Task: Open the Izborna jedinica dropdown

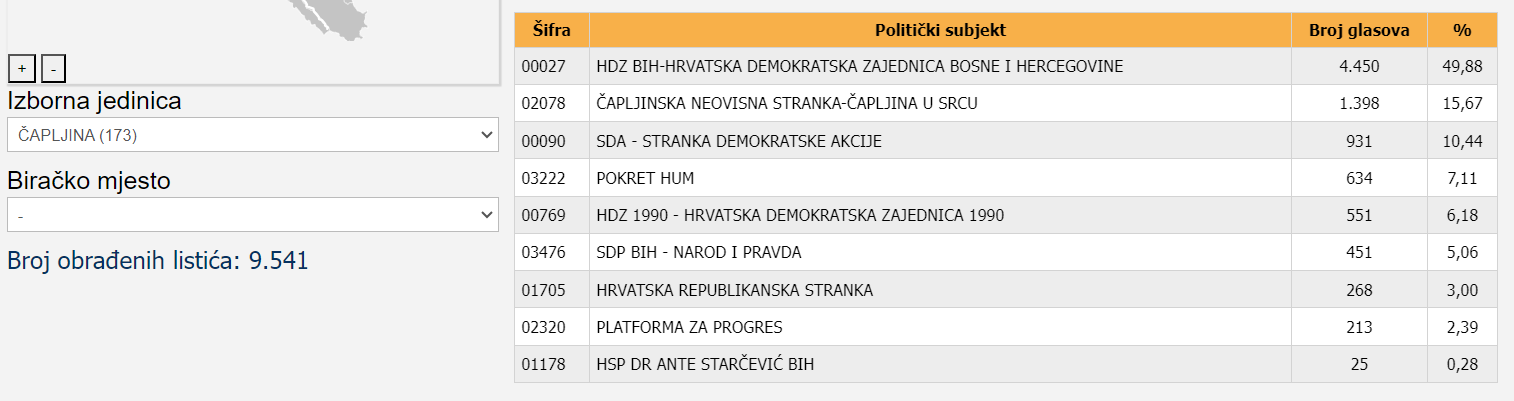Action: pos(252,134)
